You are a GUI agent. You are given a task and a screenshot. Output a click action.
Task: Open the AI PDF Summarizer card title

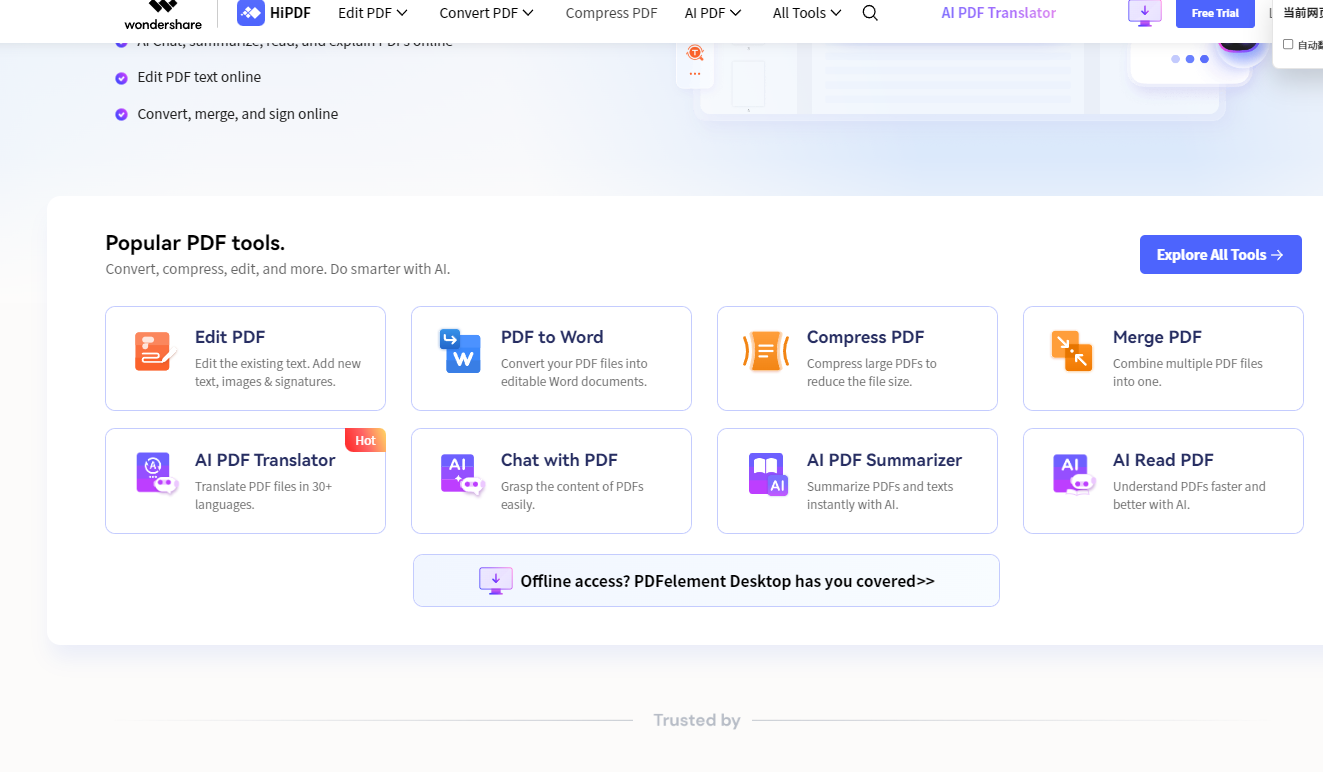click(884, 460)
